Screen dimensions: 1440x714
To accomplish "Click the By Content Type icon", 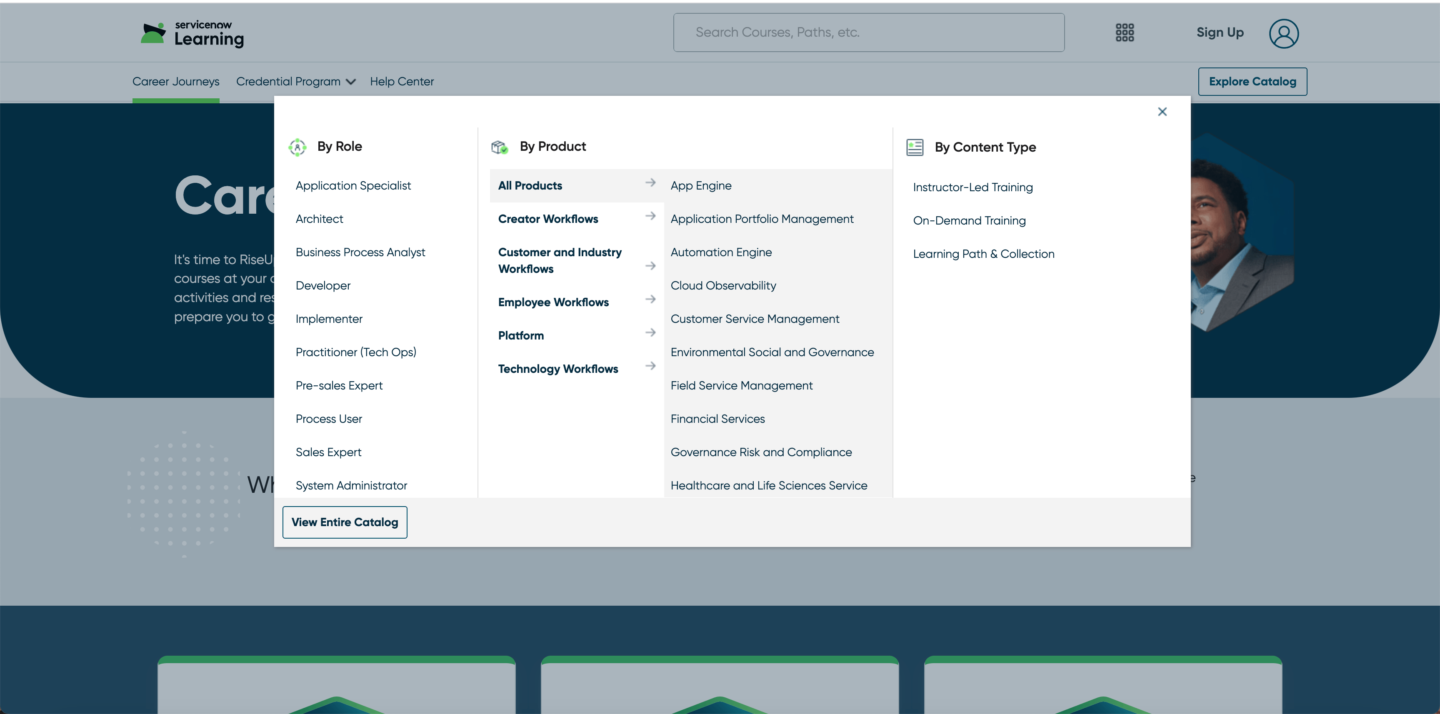I will coord(914,147).
